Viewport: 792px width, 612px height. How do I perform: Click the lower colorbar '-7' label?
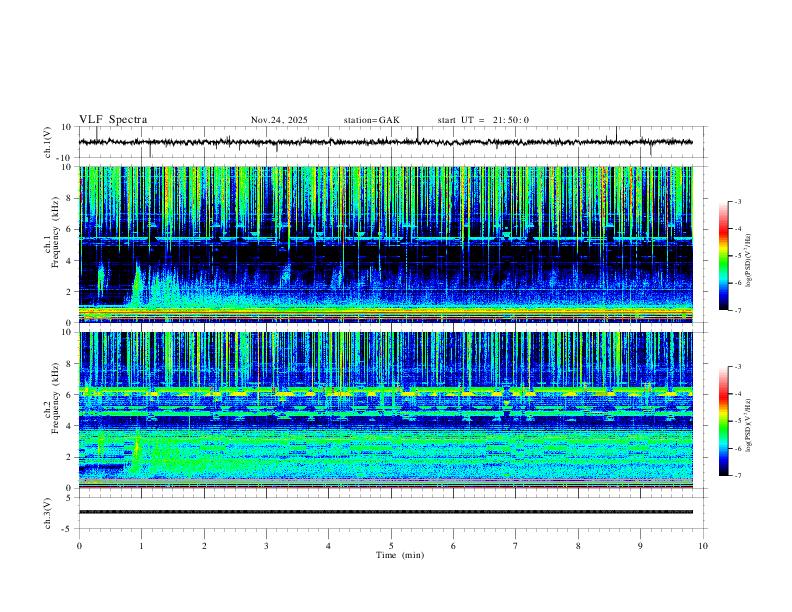click(x=737, y=475)
